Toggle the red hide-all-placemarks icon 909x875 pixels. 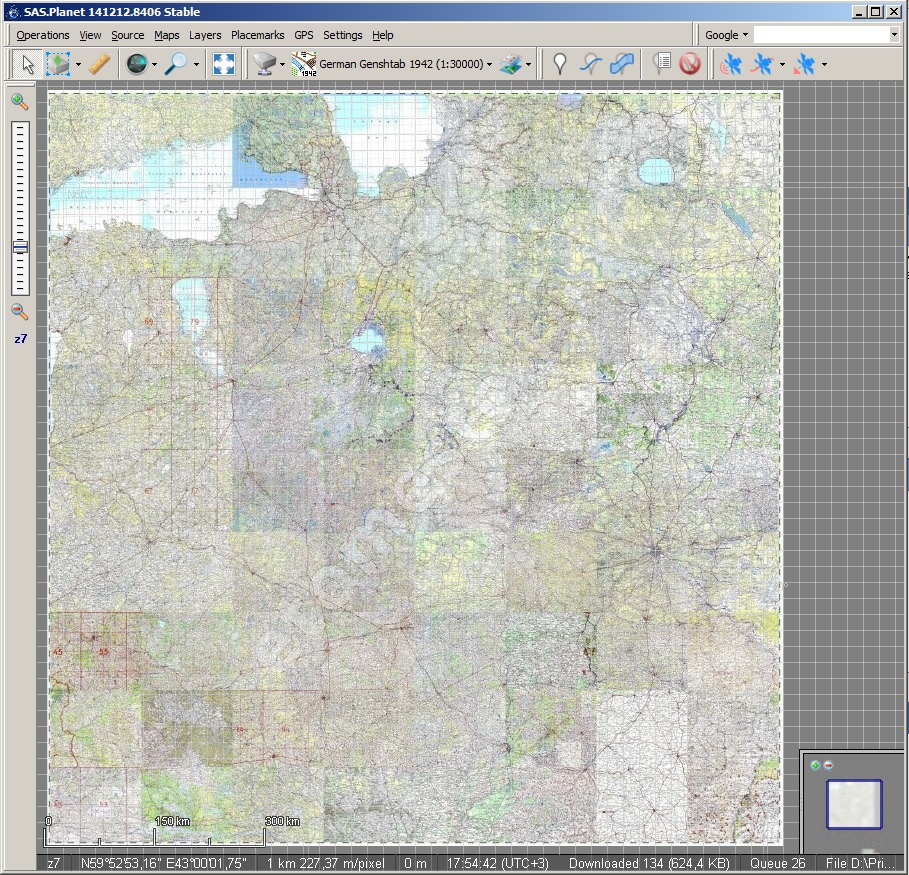click(x=690, y=64)
